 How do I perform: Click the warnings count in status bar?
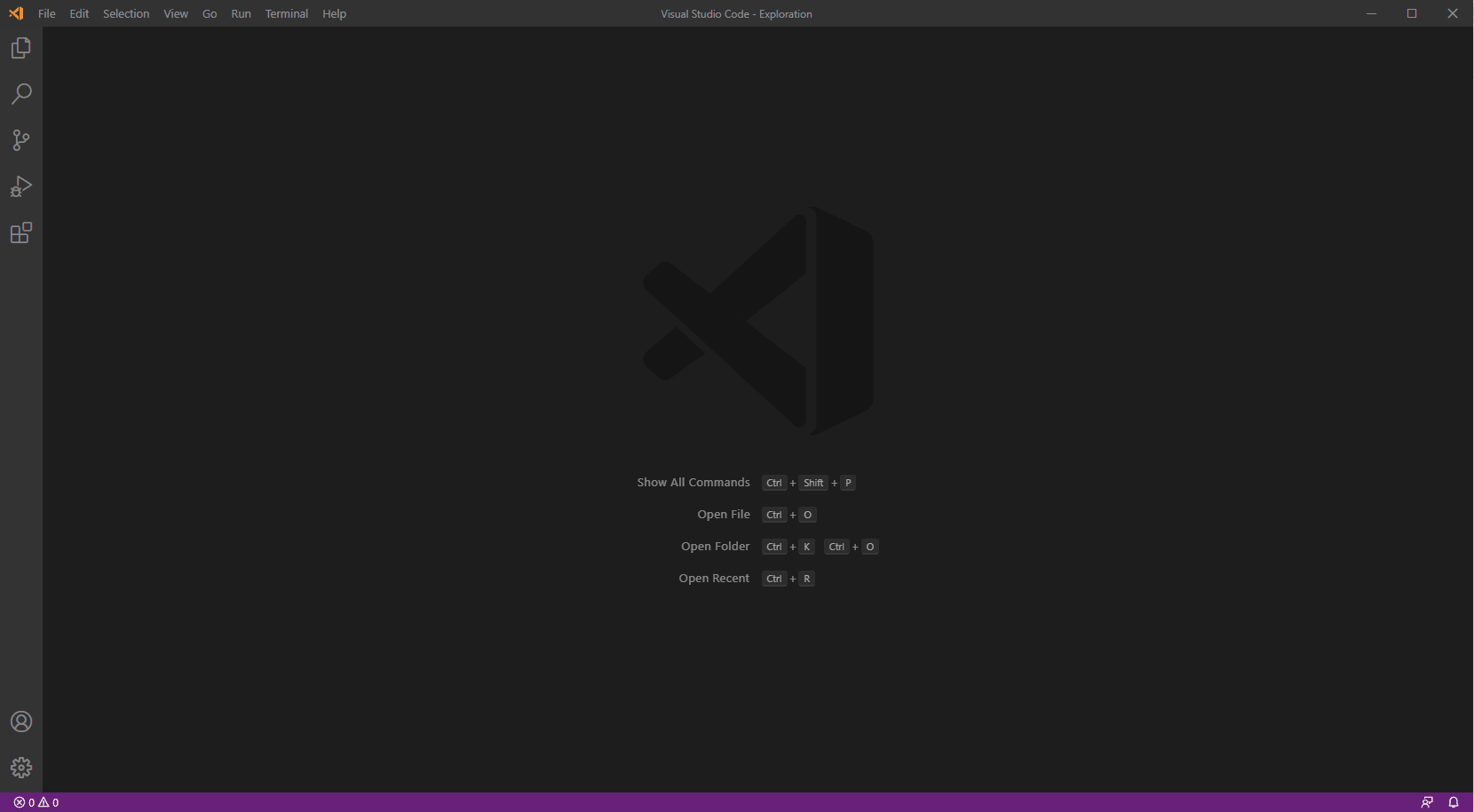point(48,802)
